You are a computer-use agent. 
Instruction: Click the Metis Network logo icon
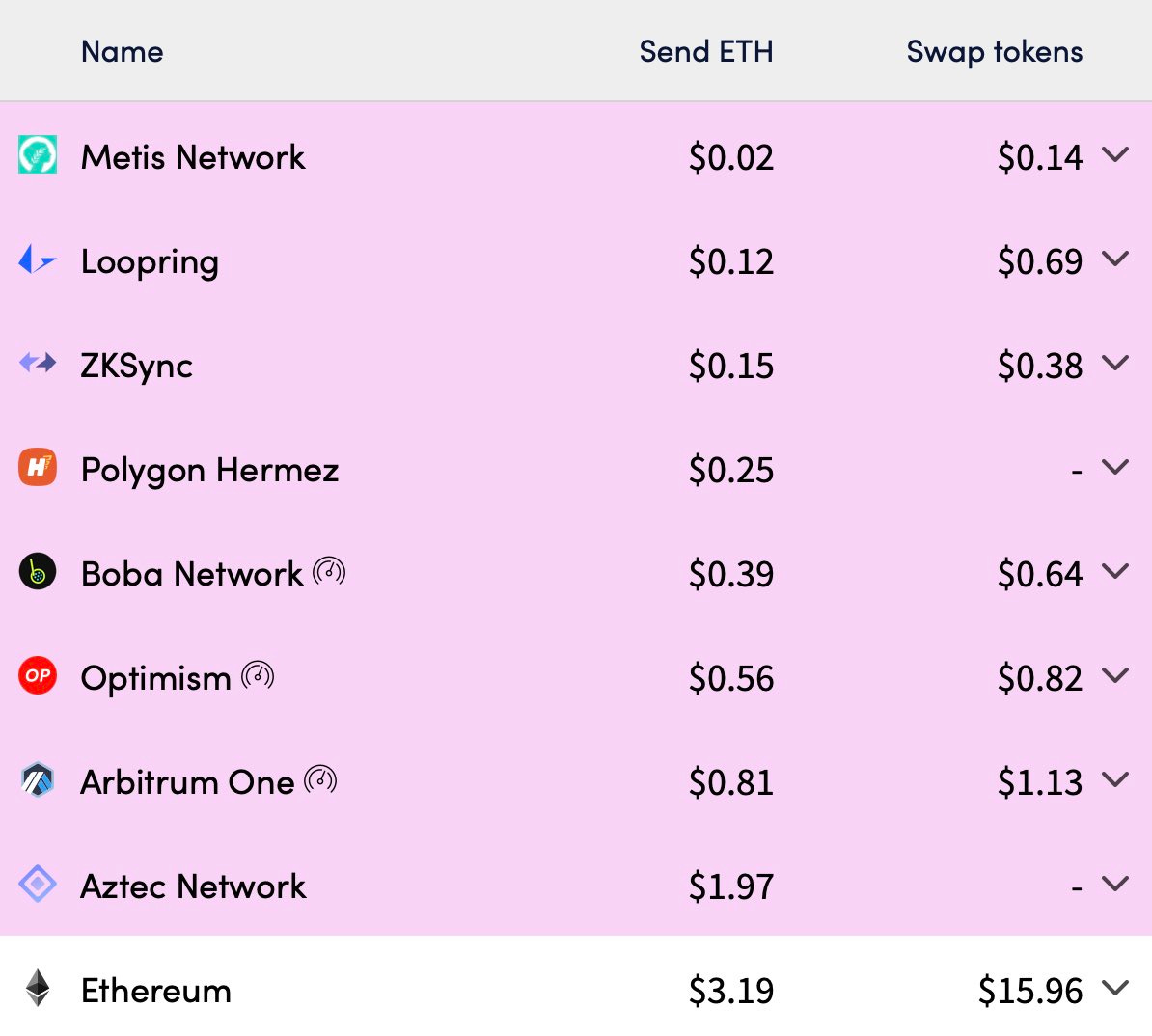38,154
